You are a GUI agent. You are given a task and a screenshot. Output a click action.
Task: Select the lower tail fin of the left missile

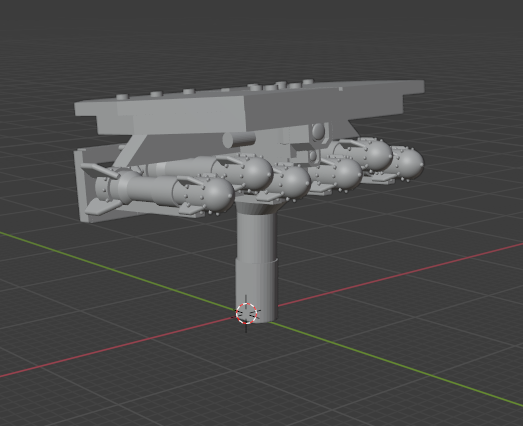pyautogui.click(x=98, y=207)
